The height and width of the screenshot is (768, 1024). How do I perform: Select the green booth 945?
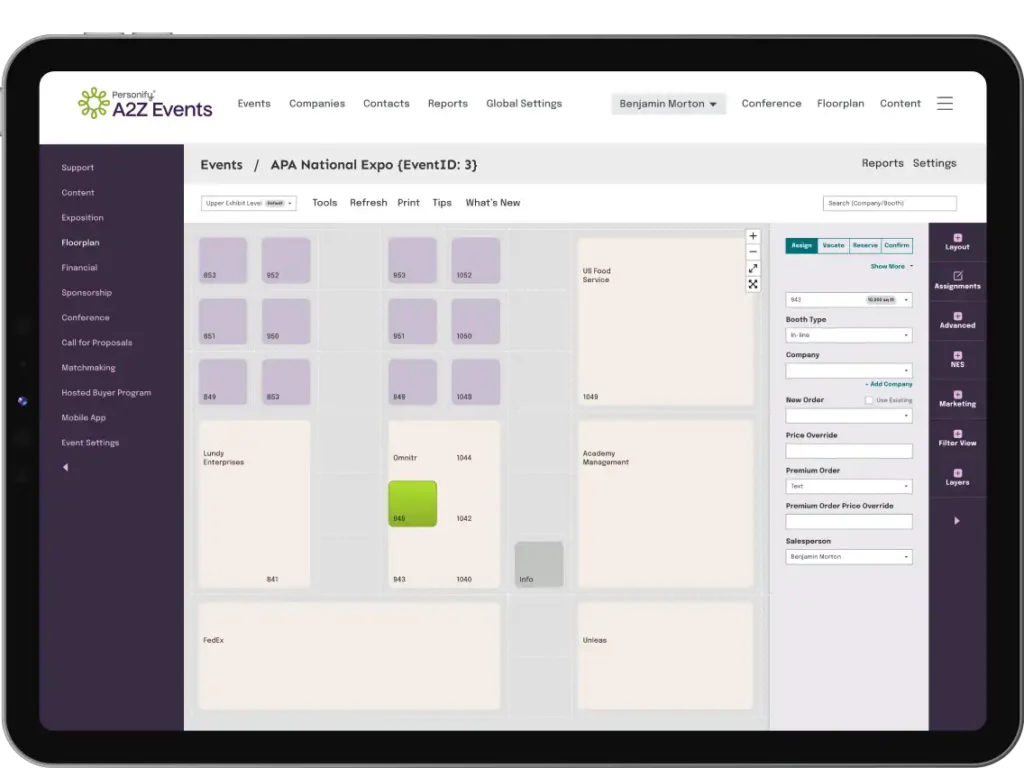(412, 503)
